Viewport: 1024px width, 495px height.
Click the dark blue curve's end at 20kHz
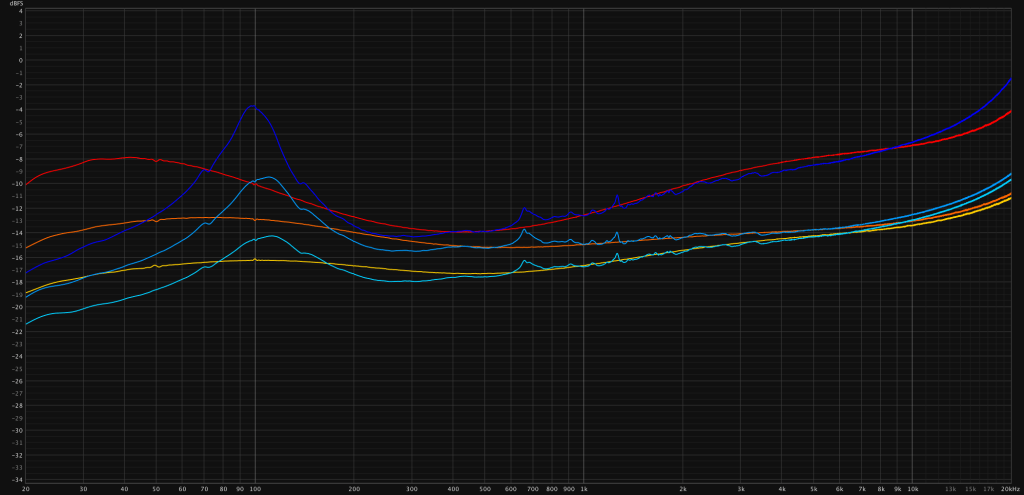(x=1011, y=80)
